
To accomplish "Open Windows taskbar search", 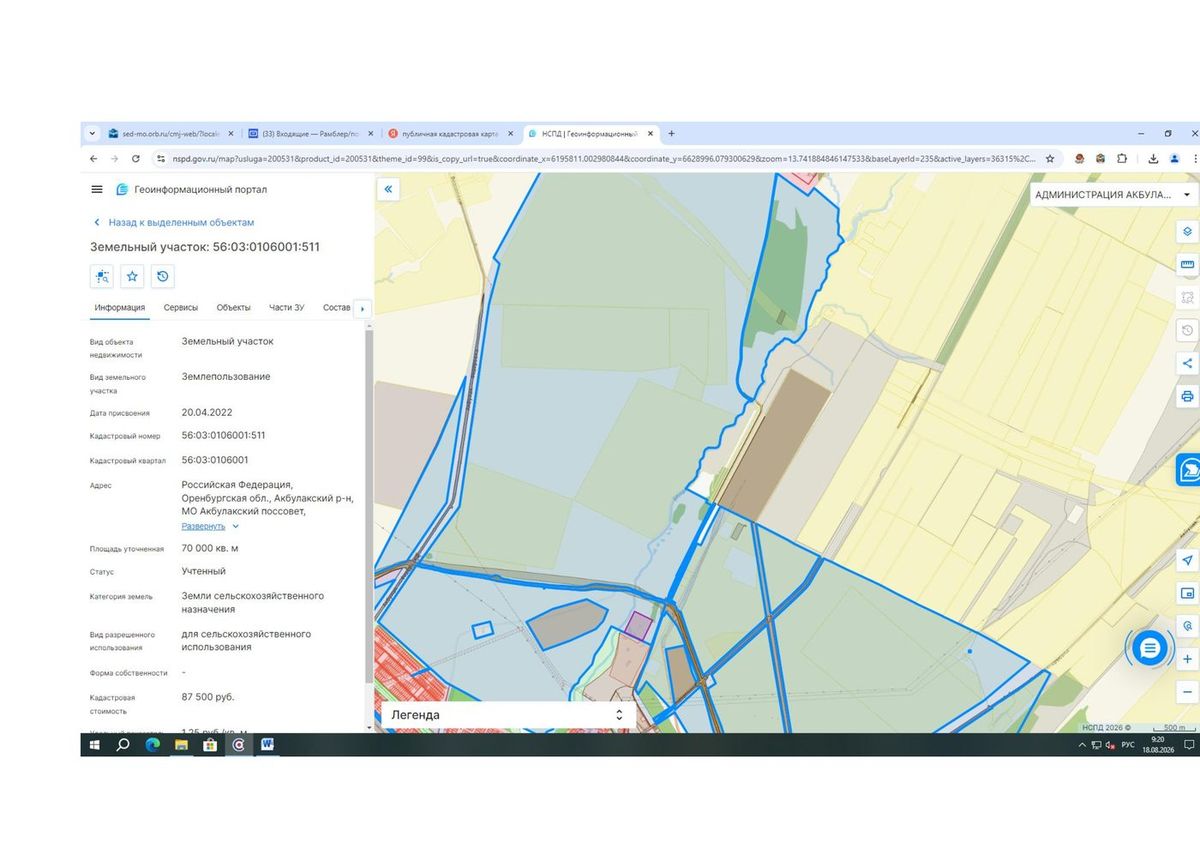I will tap(123, 745).
